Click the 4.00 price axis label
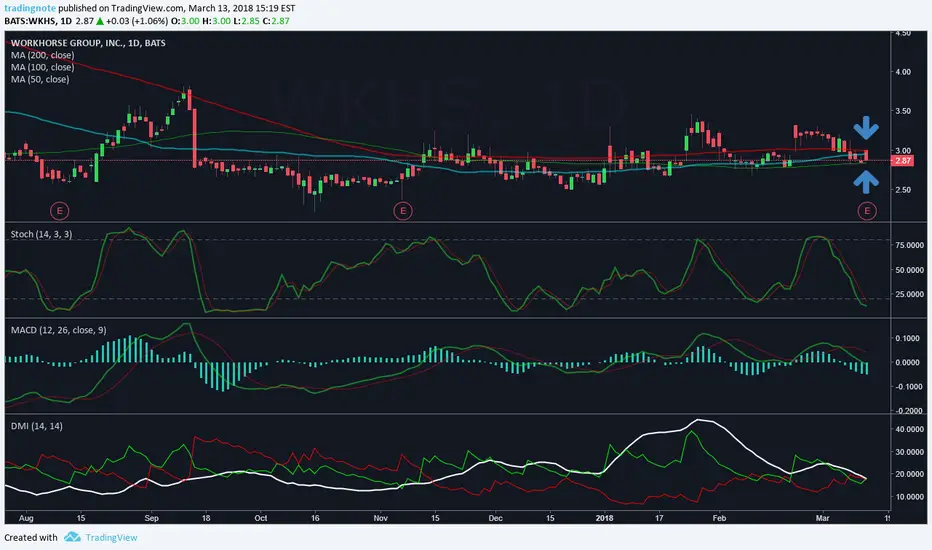 tap(903, 72)
